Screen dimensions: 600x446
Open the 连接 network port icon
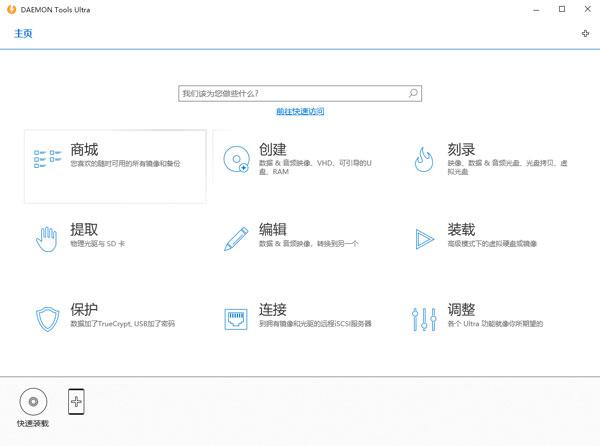[236, 319]
